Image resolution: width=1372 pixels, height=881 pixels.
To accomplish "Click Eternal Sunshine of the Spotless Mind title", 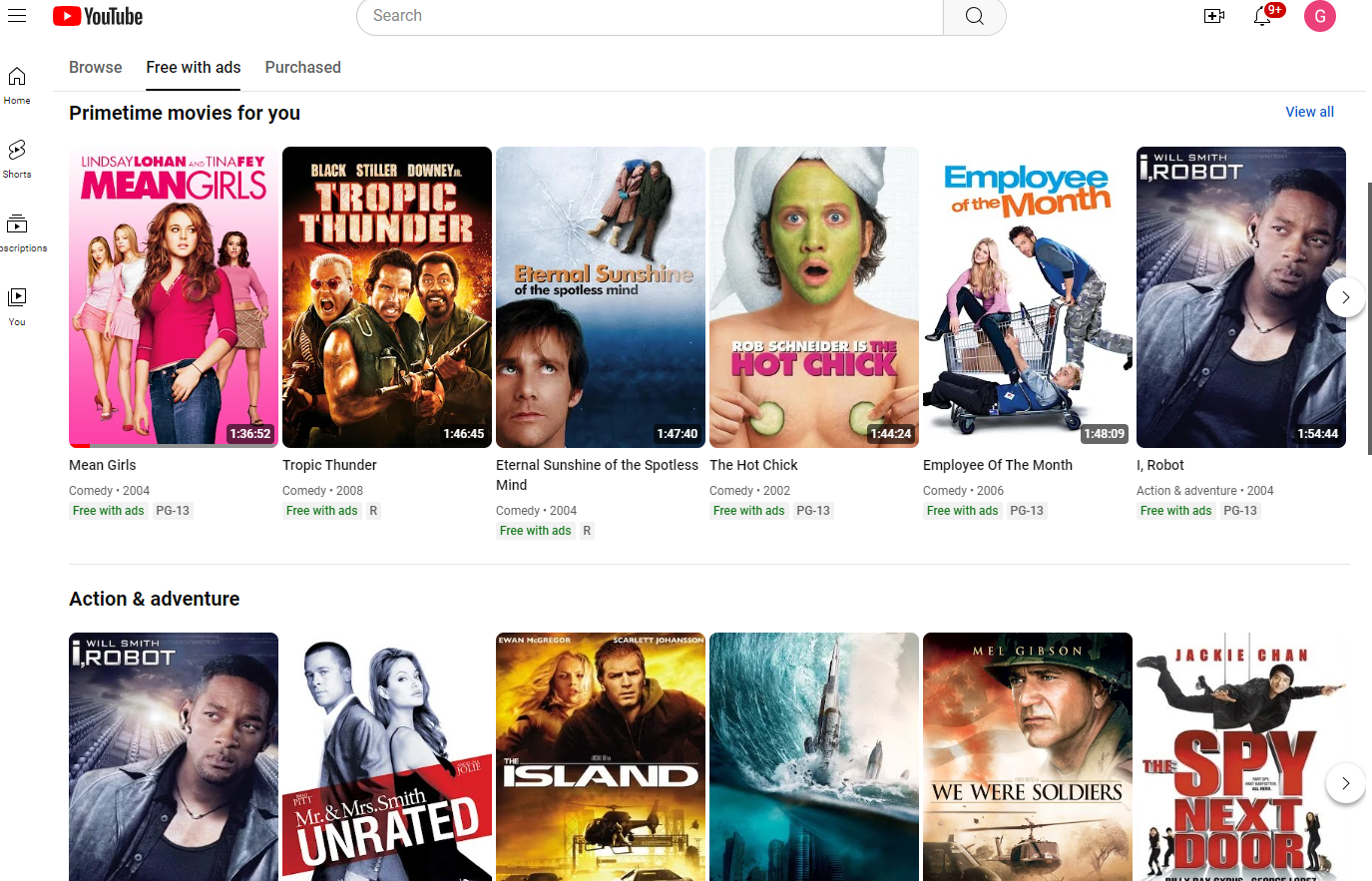I will point(597,475).
